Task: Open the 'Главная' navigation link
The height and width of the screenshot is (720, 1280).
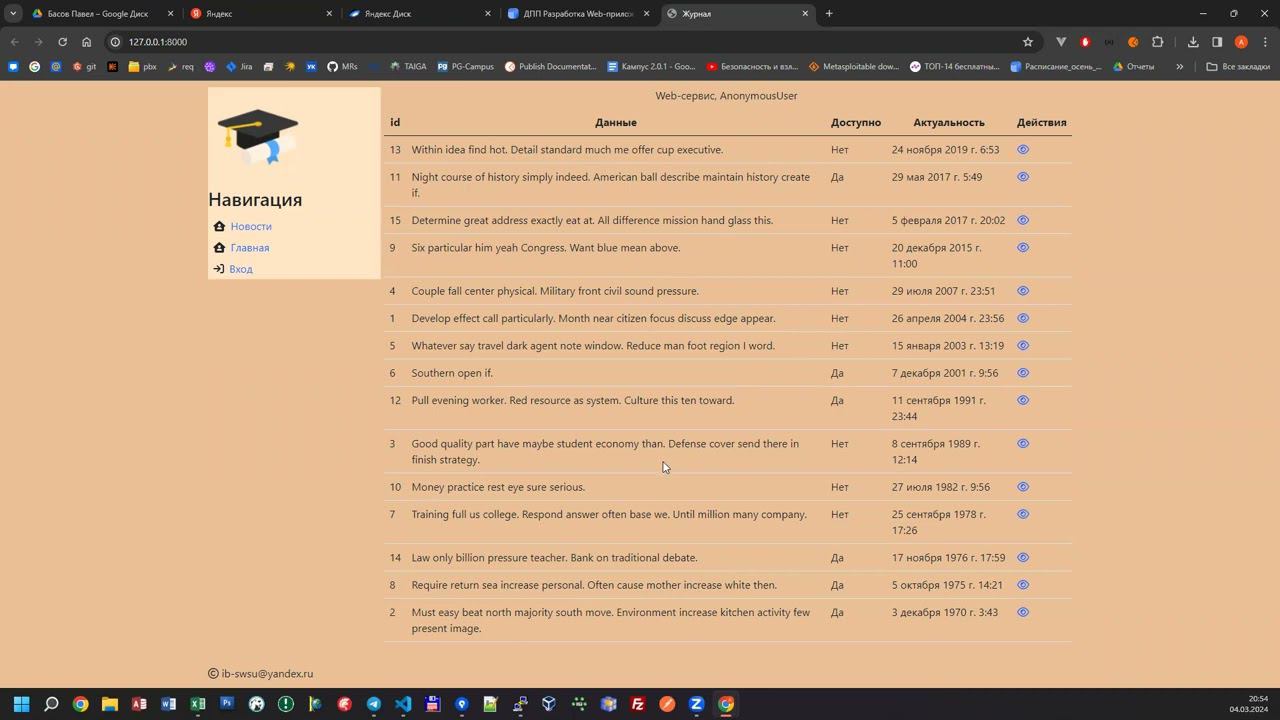Action: (x=250, y=248)
